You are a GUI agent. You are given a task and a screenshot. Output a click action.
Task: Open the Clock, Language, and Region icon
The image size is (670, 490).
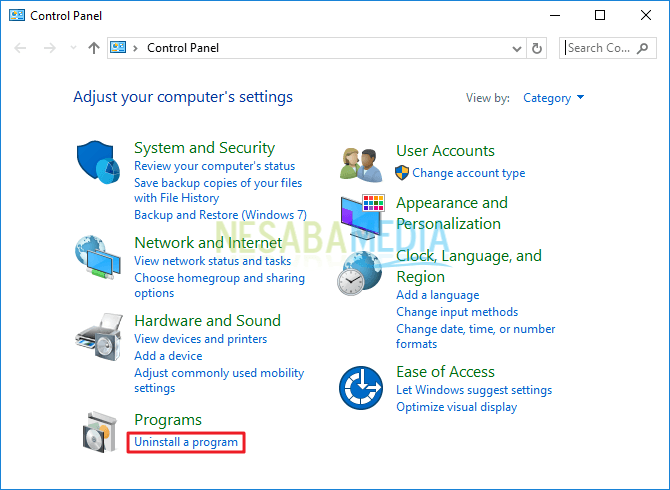coord(360,273)
